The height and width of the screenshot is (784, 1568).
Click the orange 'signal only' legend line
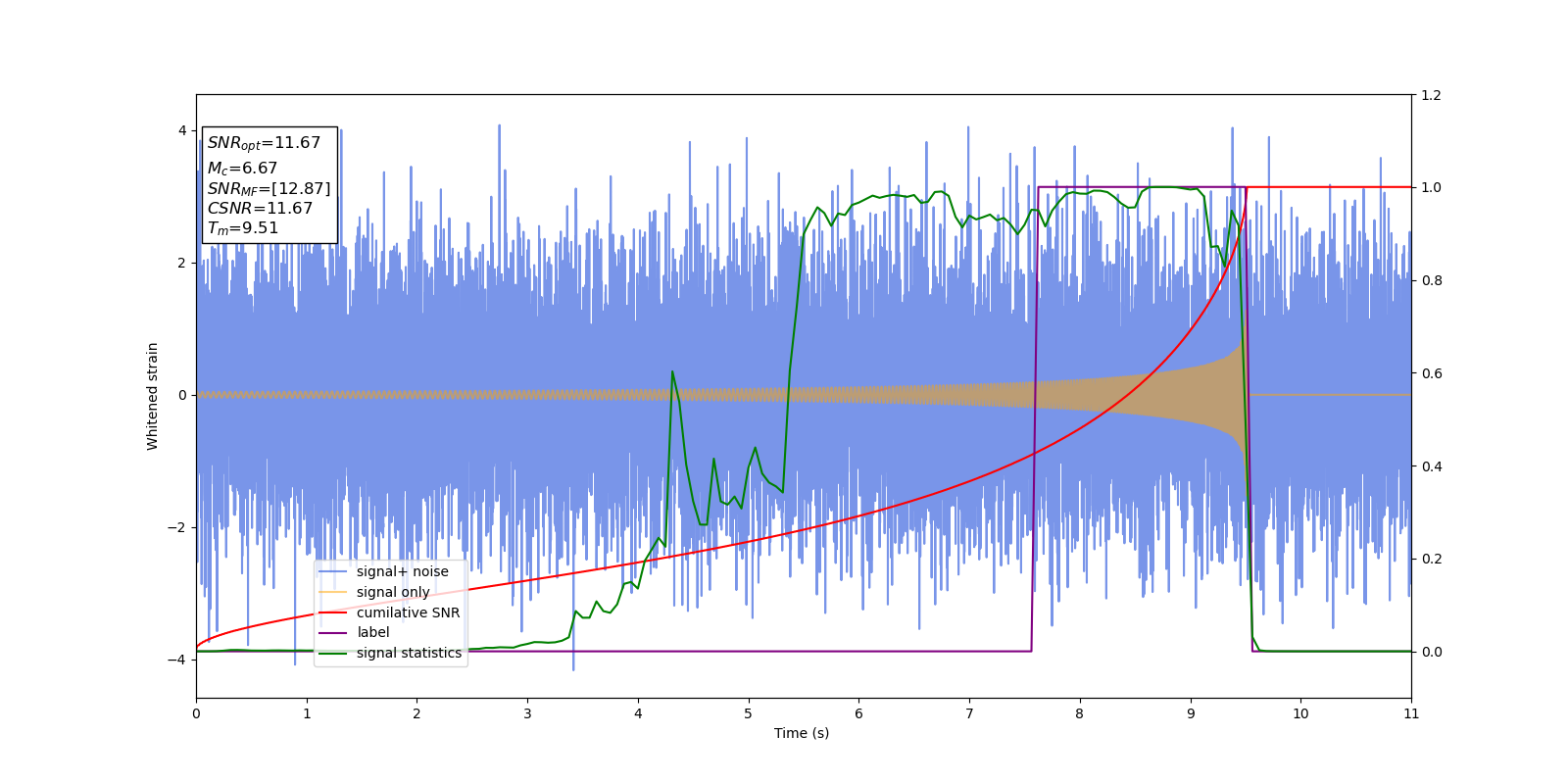click(334, 592)
